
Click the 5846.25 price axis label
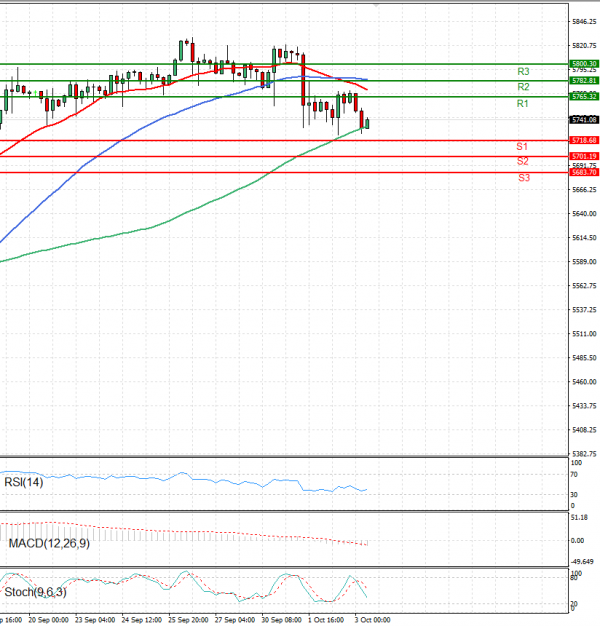point(584,22)
